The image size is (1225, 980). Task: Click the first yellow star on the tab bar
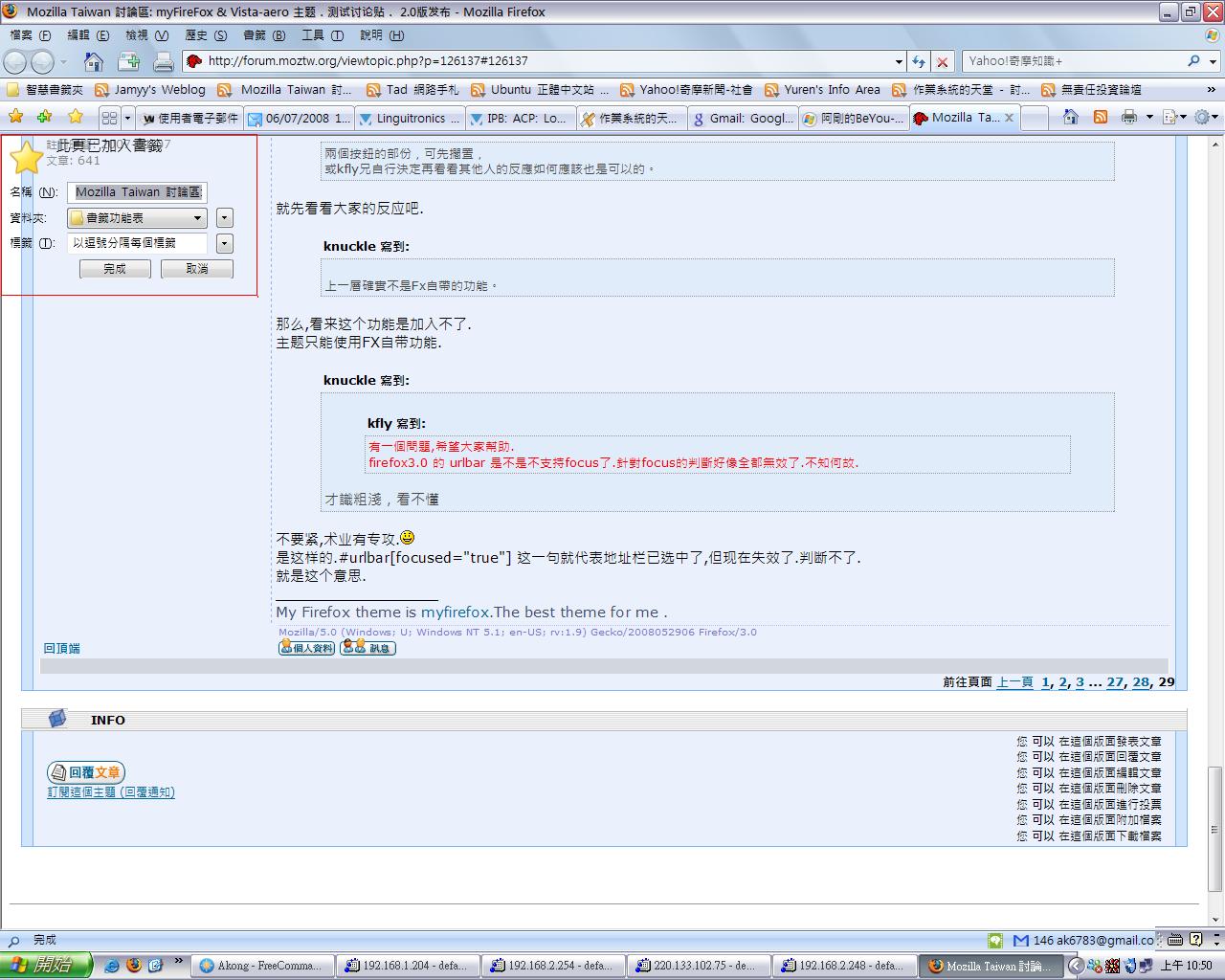pyautogui.click(x=16, y=117)
